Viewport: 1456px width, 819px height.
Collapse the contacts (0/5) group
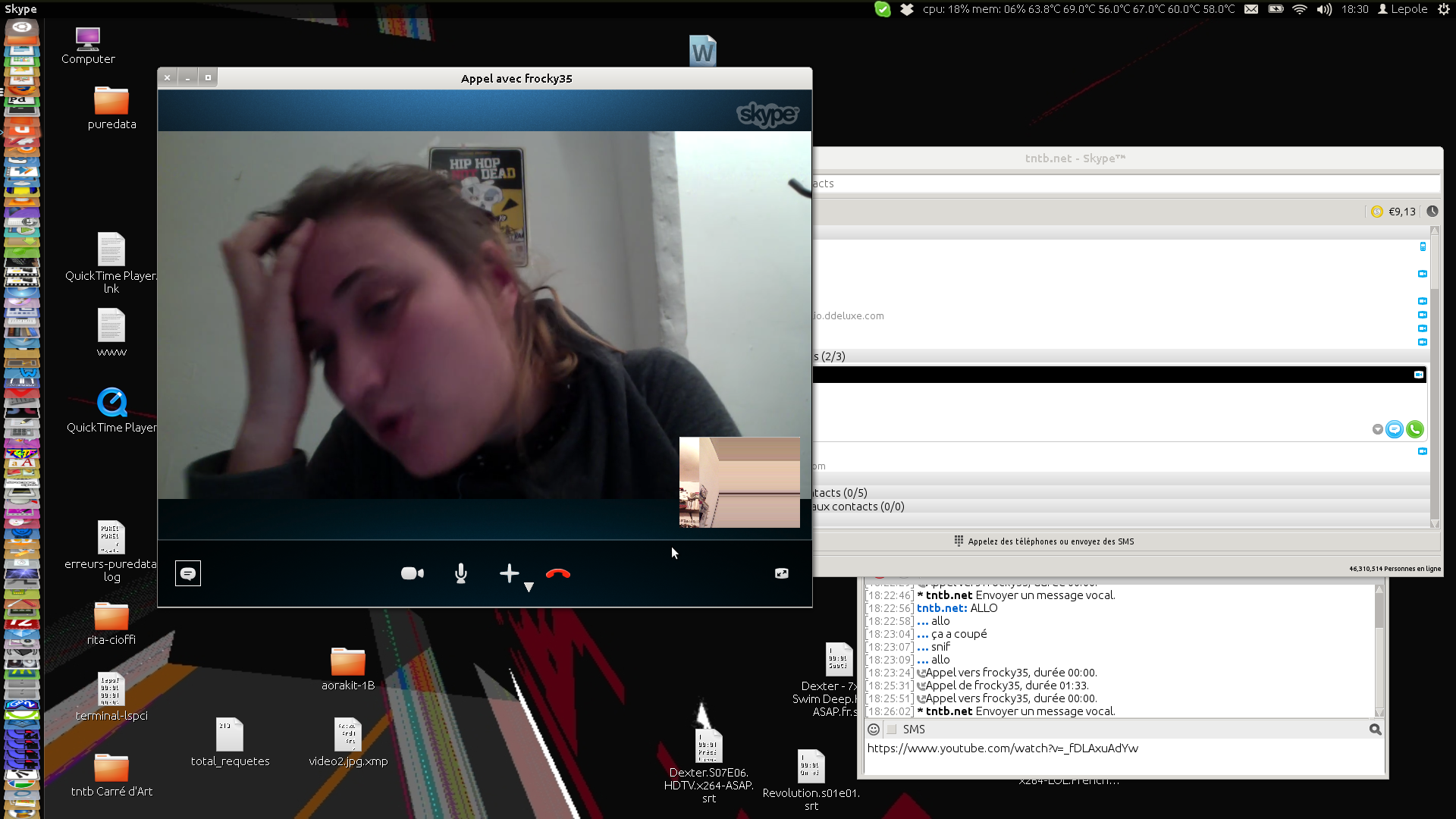pos(840,493)
